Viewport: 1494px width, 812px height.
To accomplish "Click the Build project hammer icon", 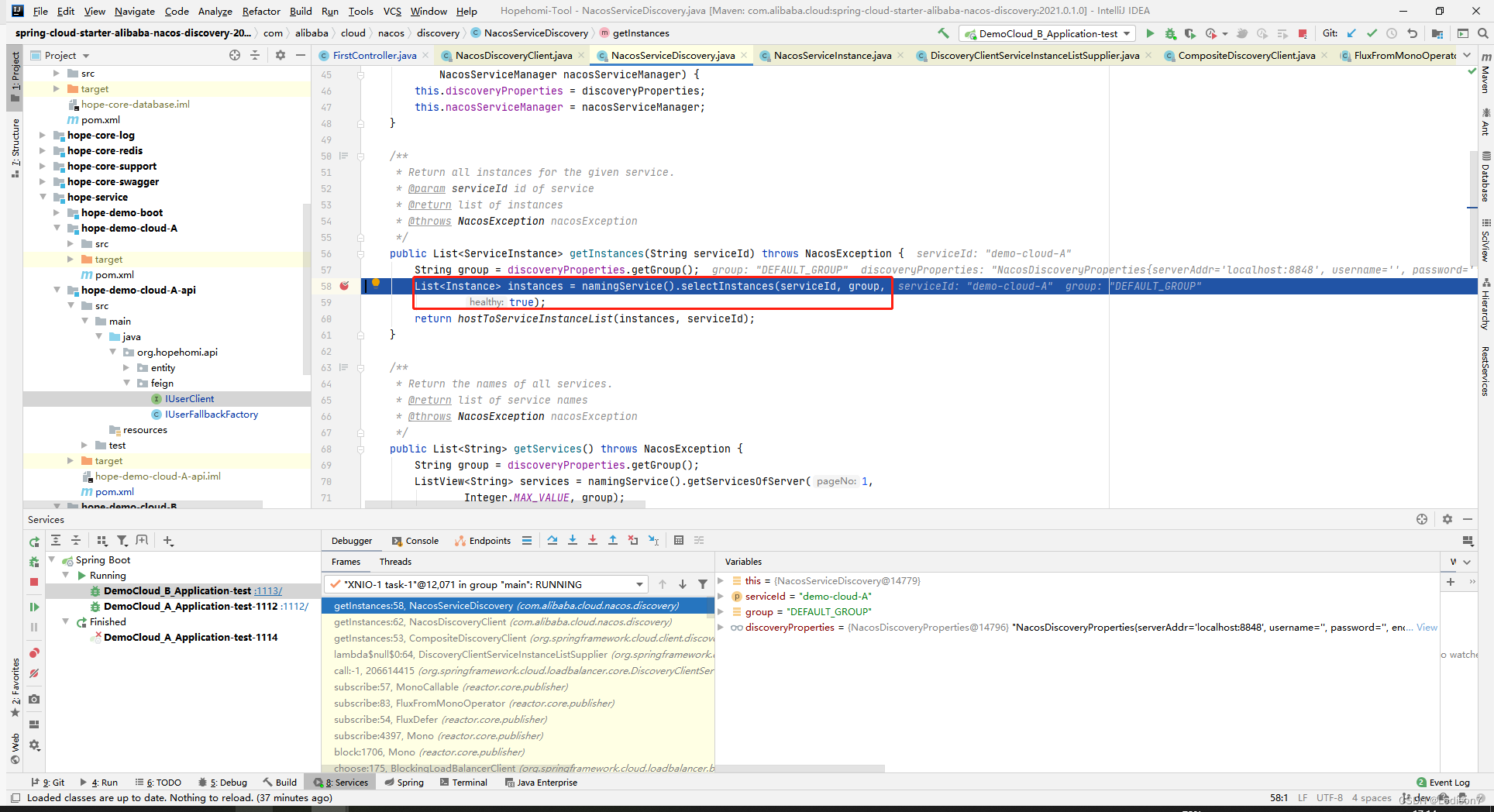I will (x=943, y=33).
